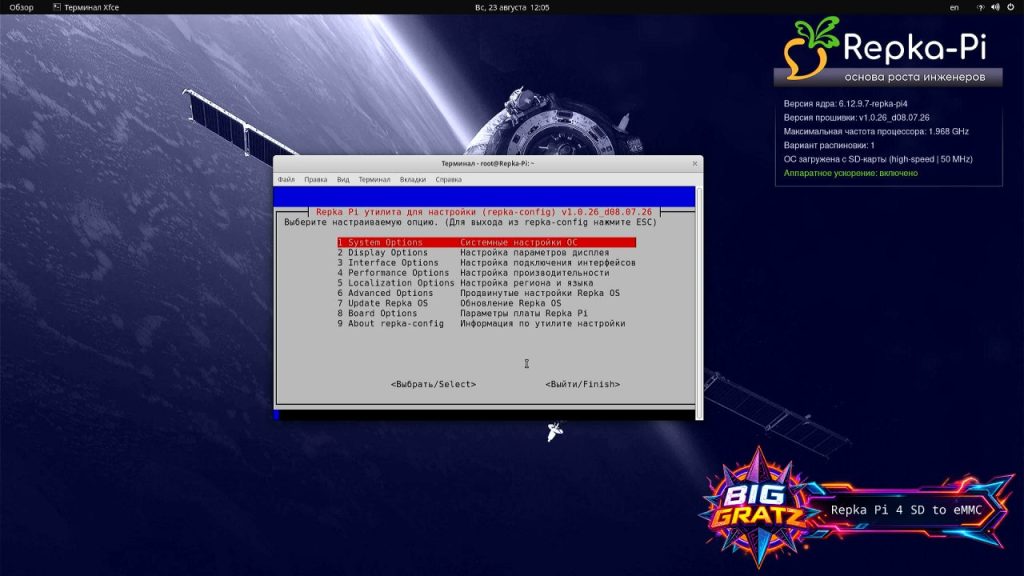Select the 1 System Options entry

pyautogui.click(x=487, y=242)
